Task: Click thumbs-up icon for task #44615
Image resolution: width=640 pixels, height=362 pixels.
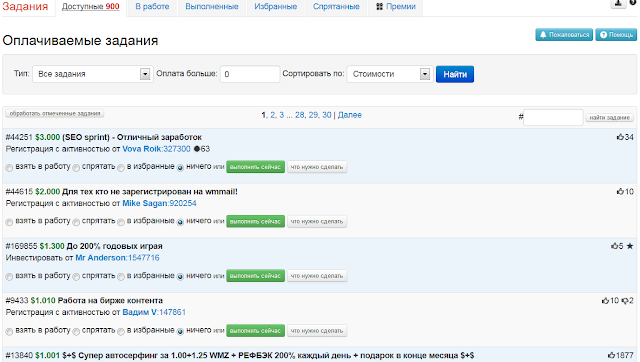Action: (620, 191)
